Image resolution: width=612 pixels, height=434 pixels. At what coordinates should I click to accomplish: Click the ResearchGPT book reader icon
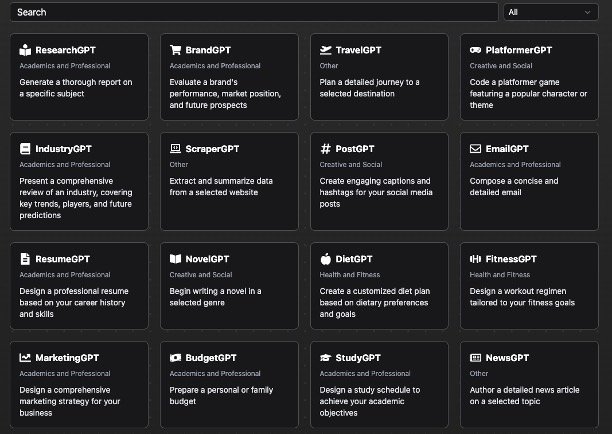[26, 50]
